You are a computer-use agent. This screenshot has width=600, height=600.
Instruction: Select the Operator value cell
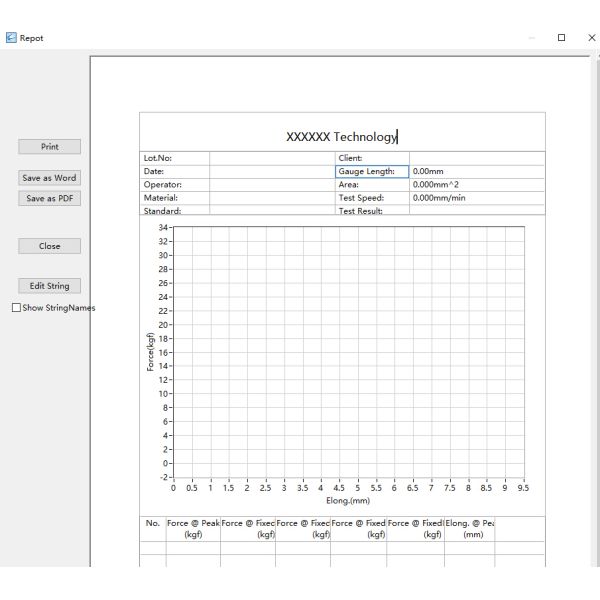[x=272, y=184]
